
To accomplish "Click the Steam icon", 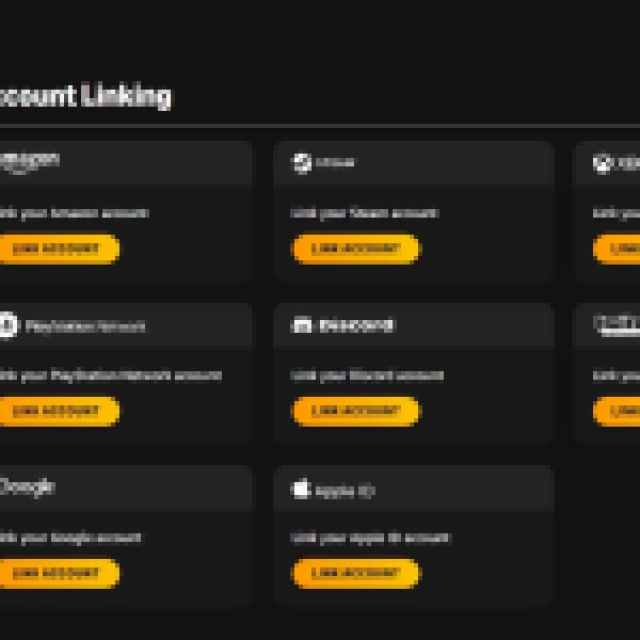I will click(x=301, y=162).
